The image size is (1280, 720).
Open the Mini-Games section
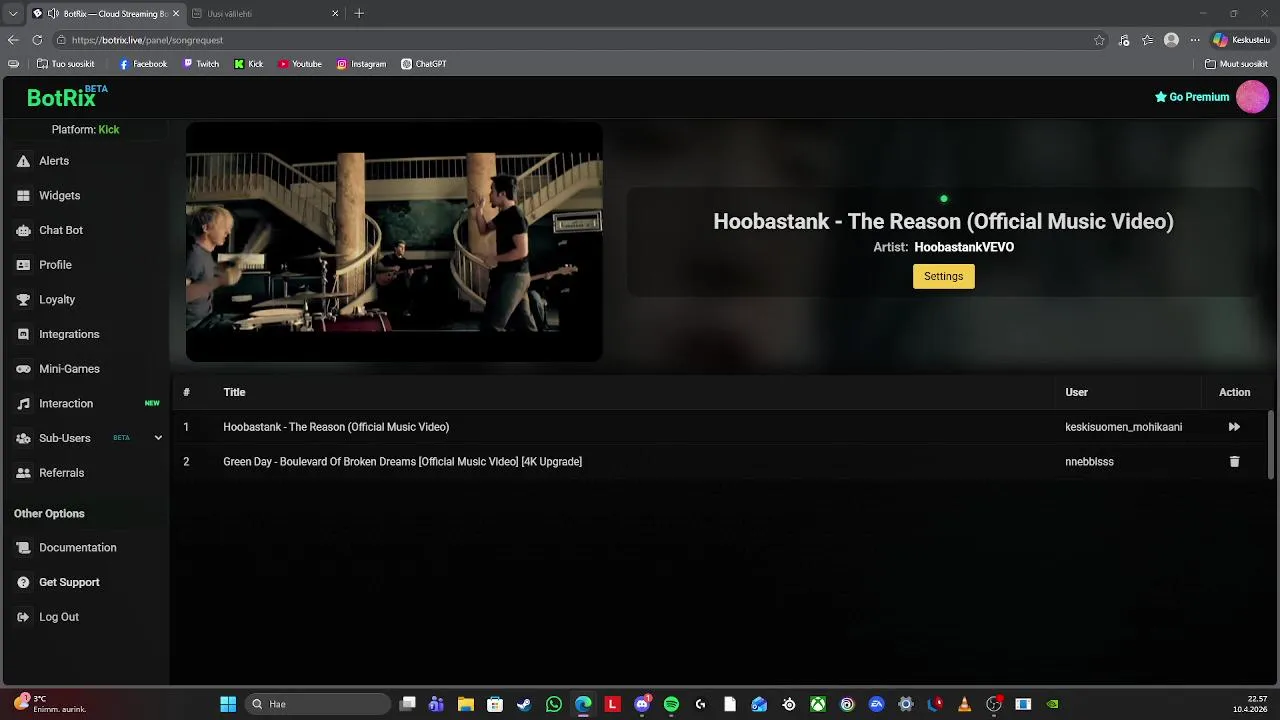coord(69,369)
